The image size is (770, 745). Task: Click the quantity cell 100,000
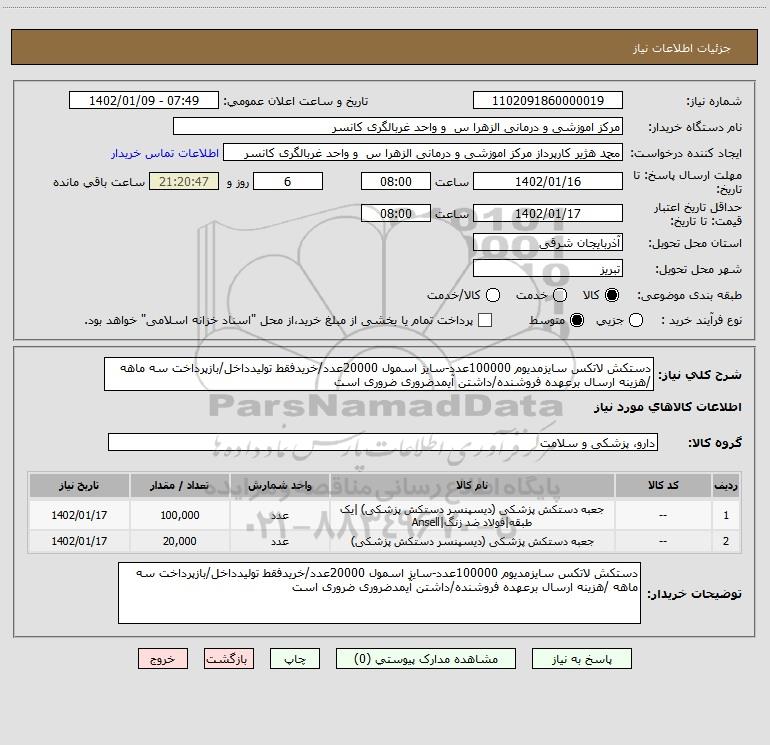[x=180, y=515]
